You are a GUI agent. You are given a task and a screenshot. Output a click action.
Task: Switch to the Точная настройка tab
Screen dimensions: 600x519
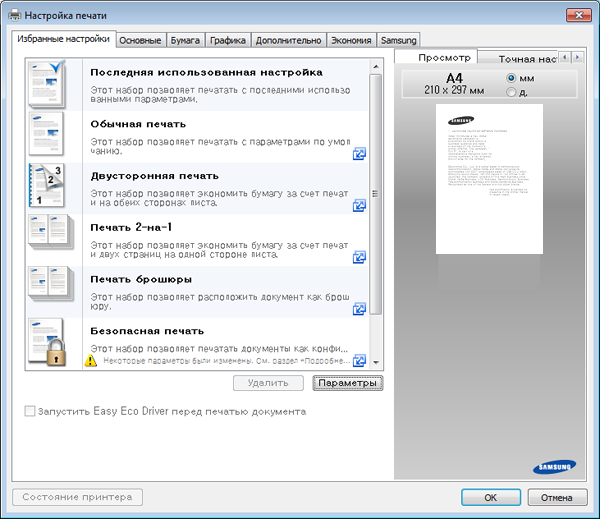[519, 59]
